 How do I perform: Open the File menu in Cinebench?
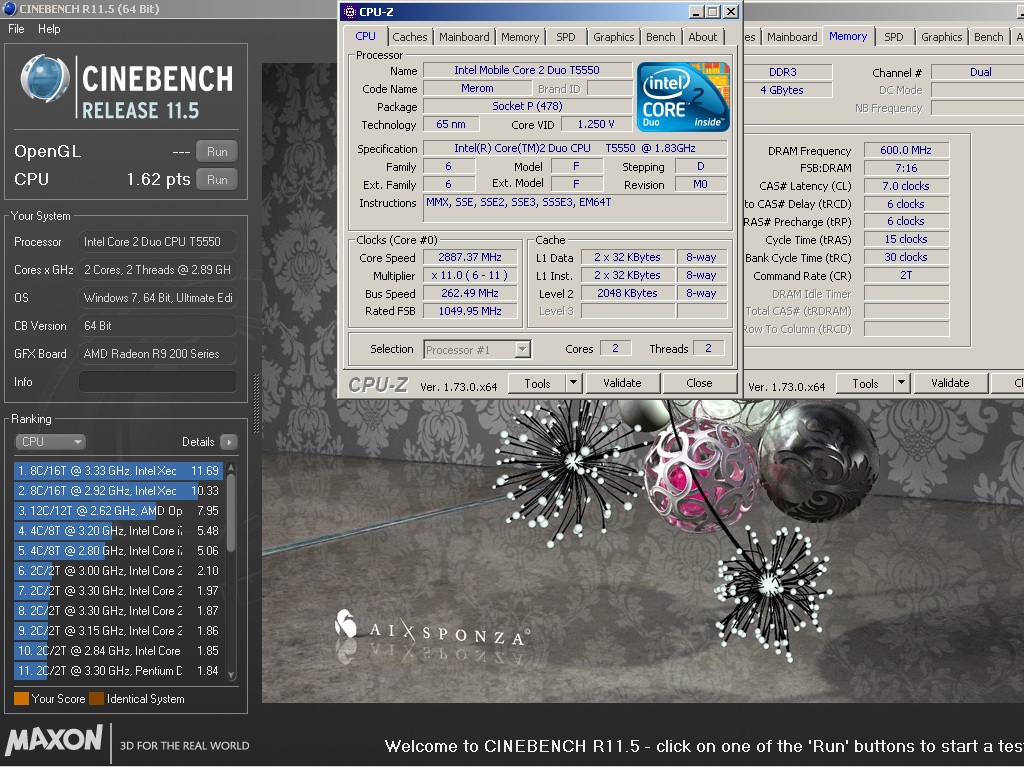coord(16,29)
